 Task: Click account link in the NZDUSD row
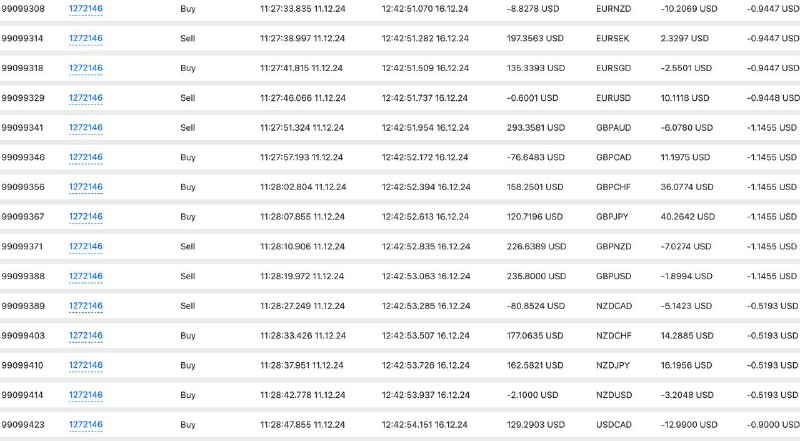click(x=86, y=394)
